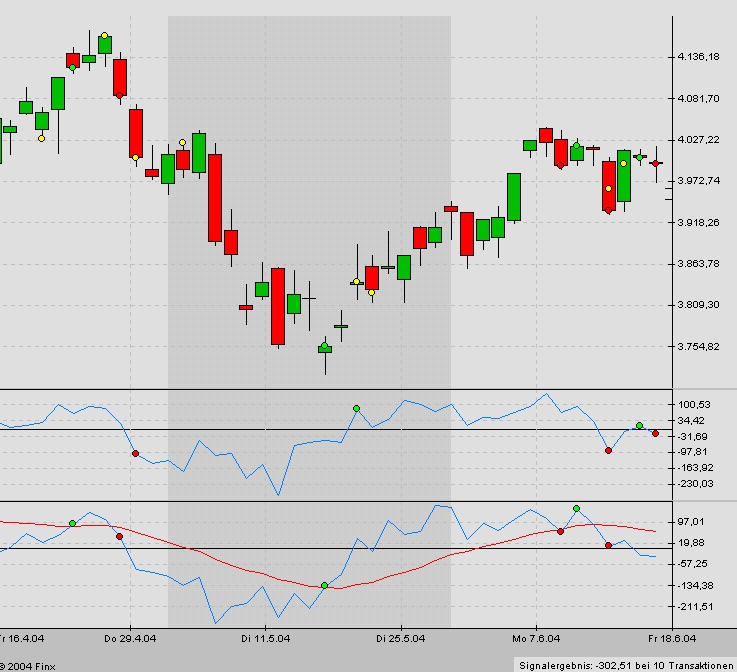Click green marker where lower indicator crosses red average at bottom
This screenshot has height=672, width=737.
324,586
